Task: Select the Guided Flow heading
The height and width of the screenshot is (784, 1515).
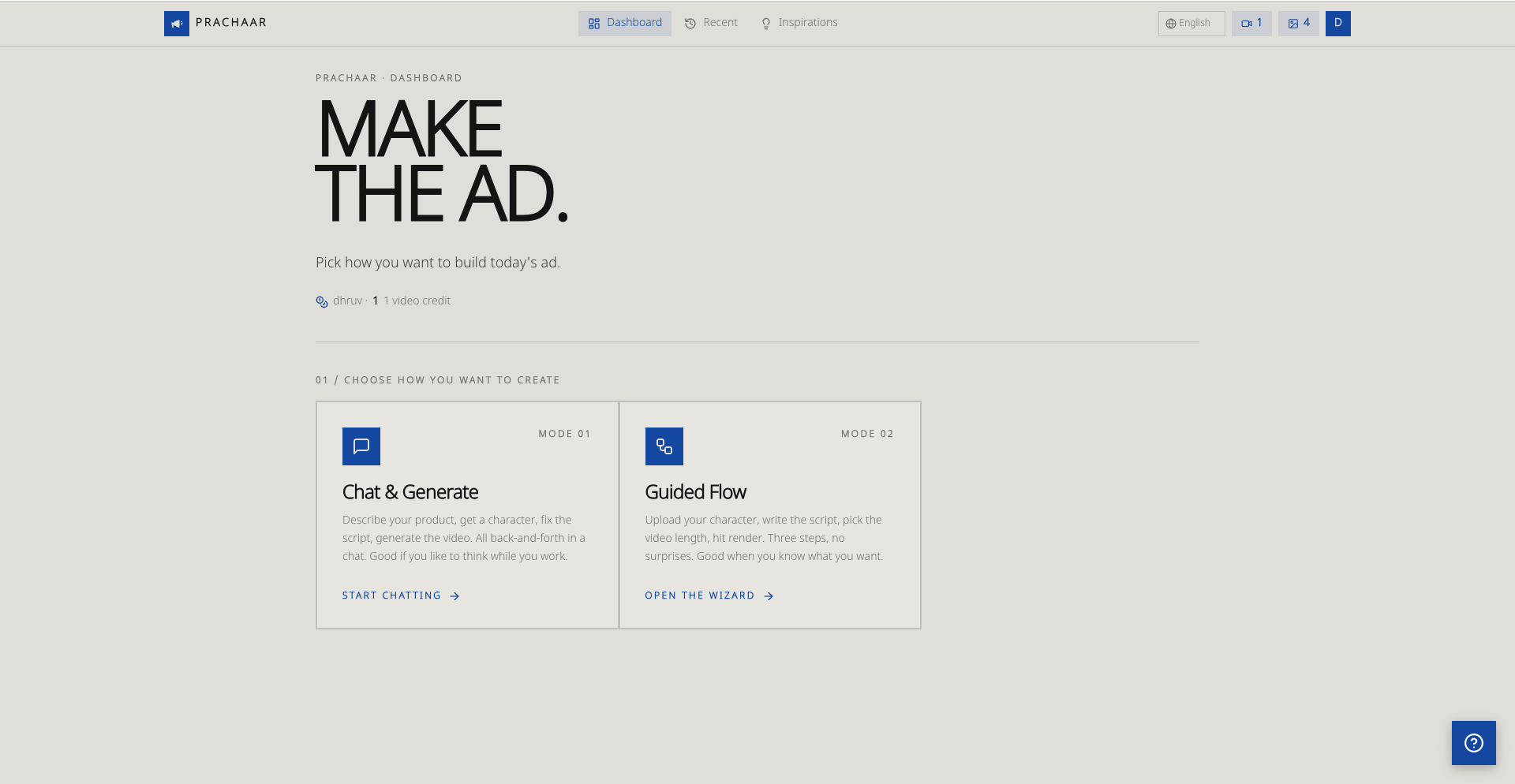Action: 695,492
